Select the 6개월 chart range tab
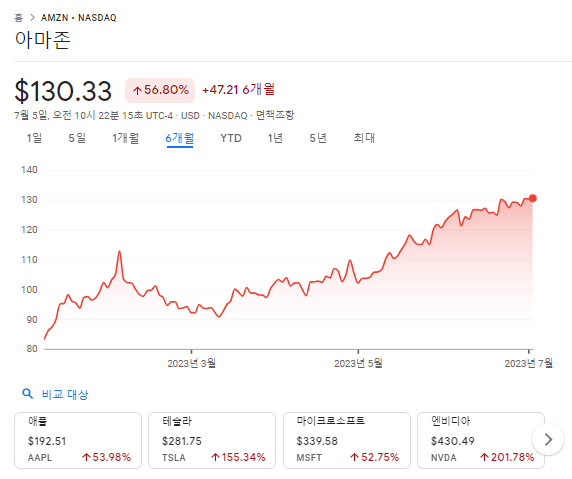Image resolution: width=572 pixels, height=479 pixels. pyautogui.click(x=179, y=138)
